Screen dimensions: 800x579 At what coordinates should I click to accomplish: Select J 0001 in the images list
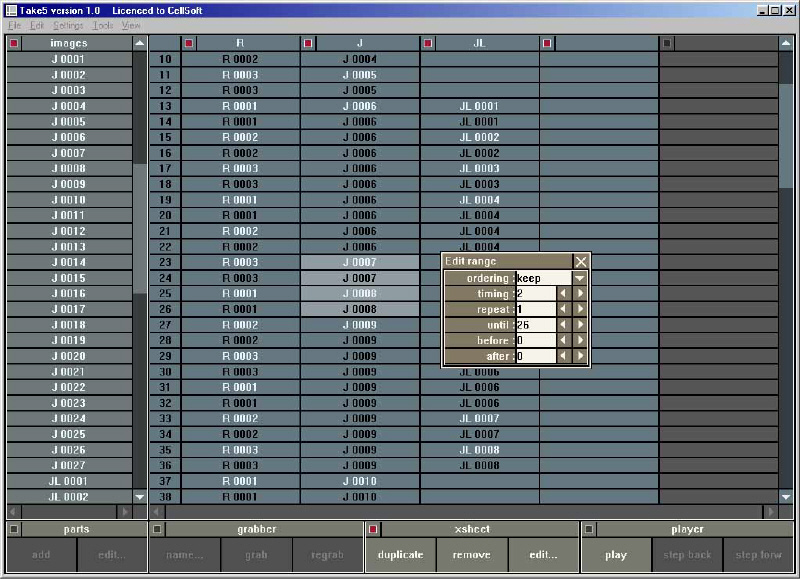coord(69,59)
